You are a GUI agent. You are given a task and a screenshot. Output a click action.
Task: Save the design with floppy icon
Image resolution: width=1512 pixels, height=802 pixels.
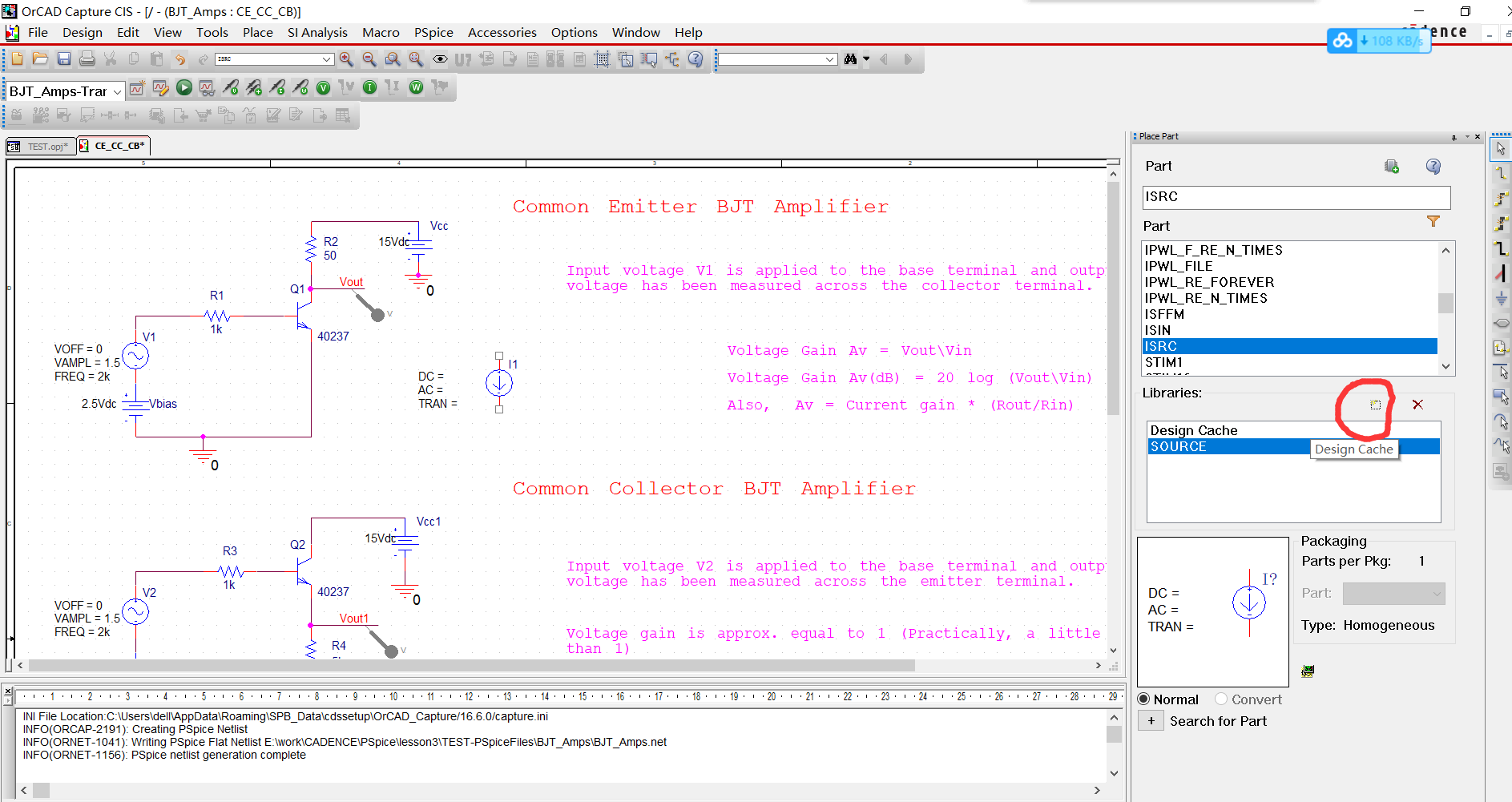(x=64, y=59)
